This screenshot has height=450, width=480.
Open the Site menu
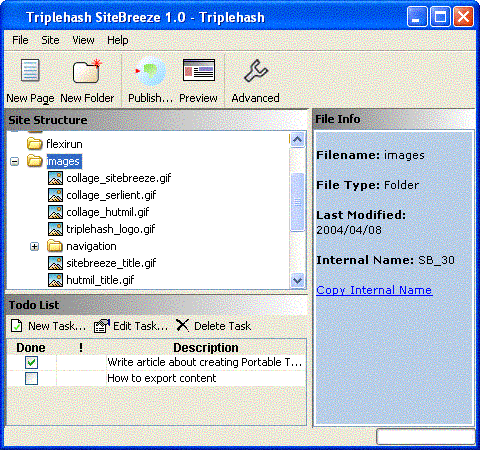(x=50, y=40)
